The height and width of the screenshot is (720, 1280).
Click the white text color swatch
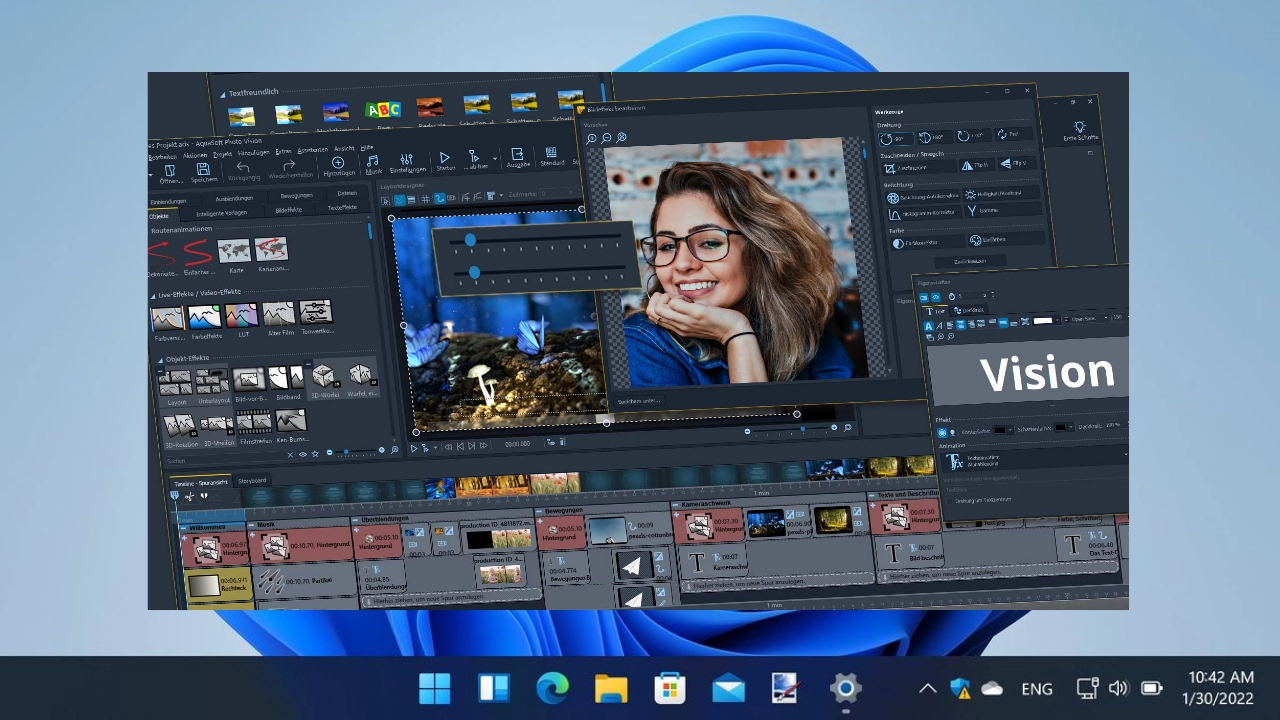click(1043, 321)
